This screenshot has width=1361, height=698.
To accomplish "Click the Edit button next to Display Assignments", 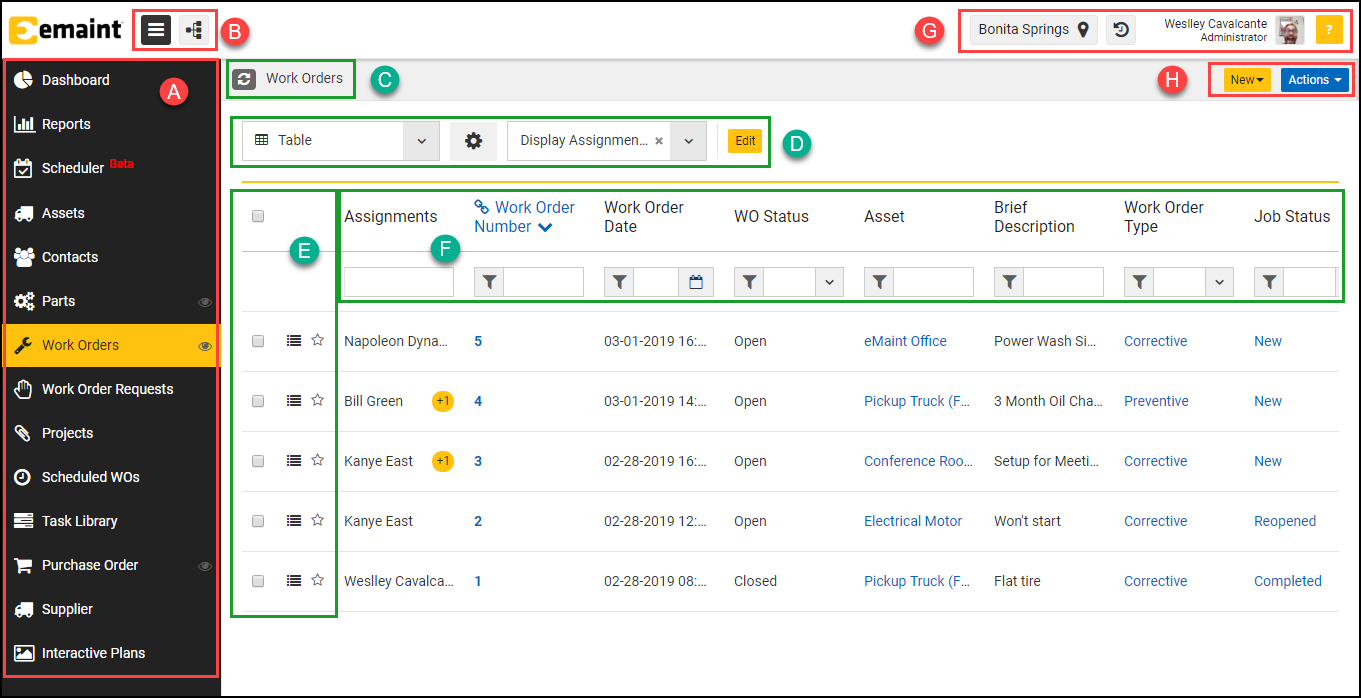I will point(744,140).
